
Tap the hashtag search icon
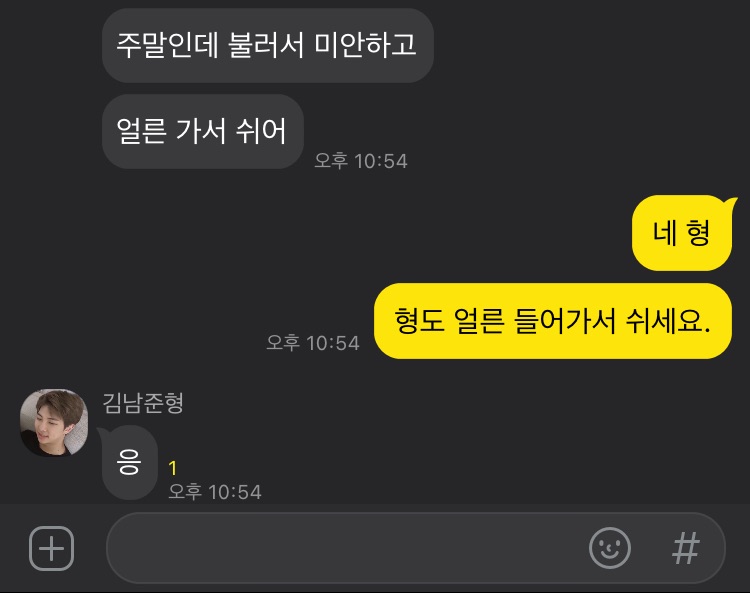685,549
